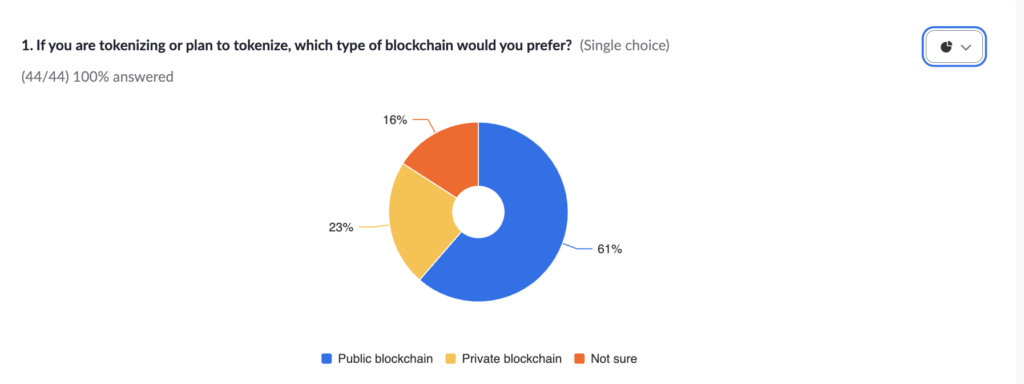This screenshot has width=1024, height=384.
Task: Click the yellow Private blockchain legend swatch
Action: [x=451, y=359]
